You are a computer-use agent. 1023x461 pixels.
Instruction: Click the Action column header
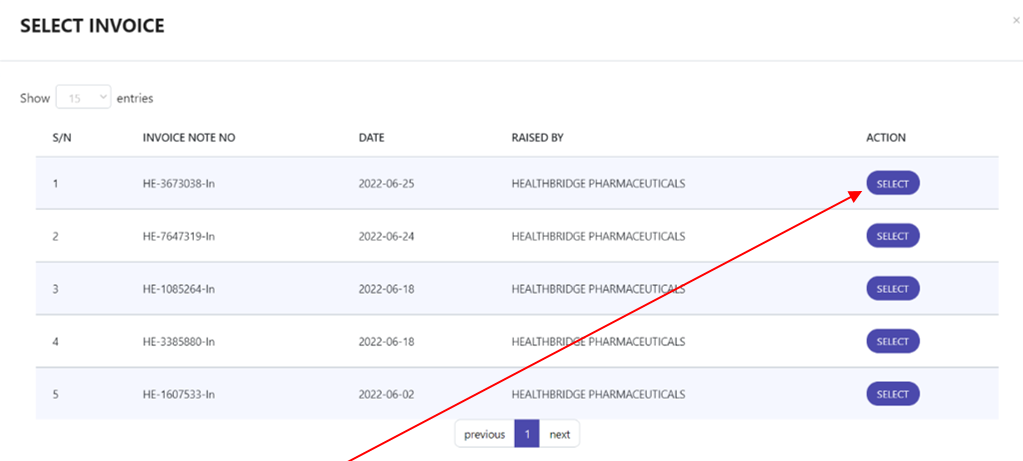click(x=886, y=138)
